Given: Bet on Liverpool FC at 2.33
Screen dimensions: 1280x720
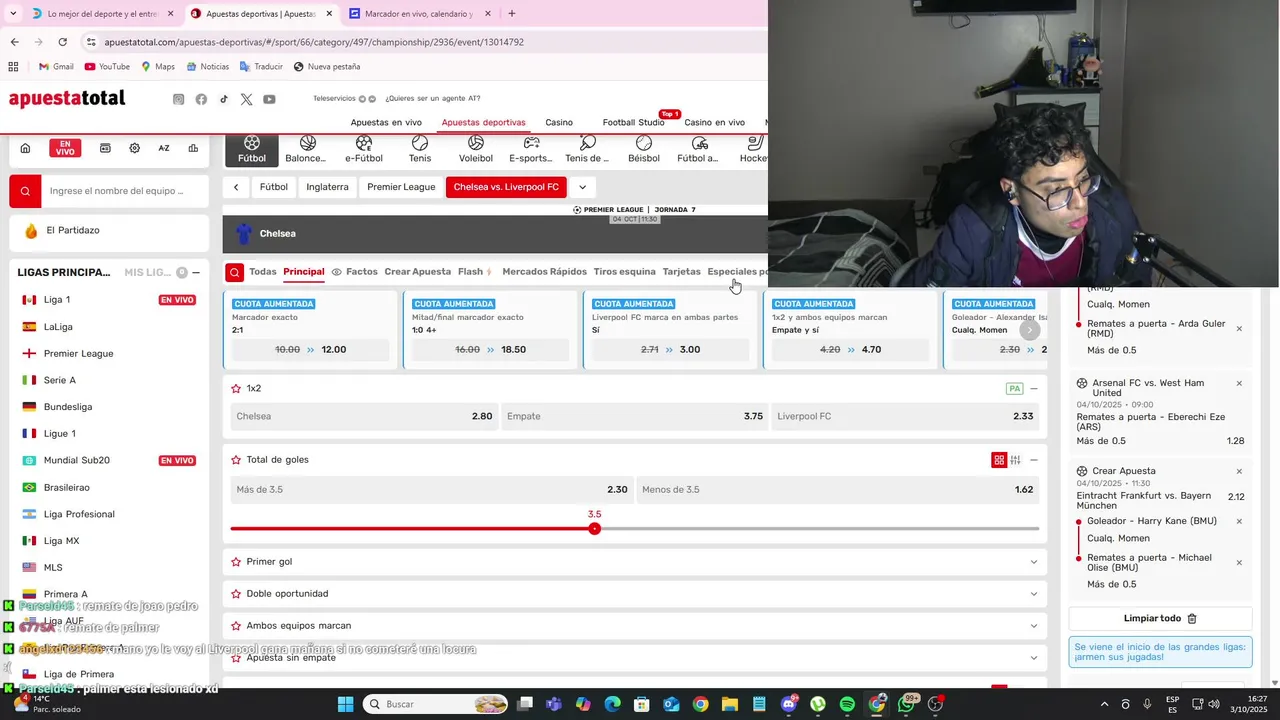Looking at the screenshot, I should (905, 416).
